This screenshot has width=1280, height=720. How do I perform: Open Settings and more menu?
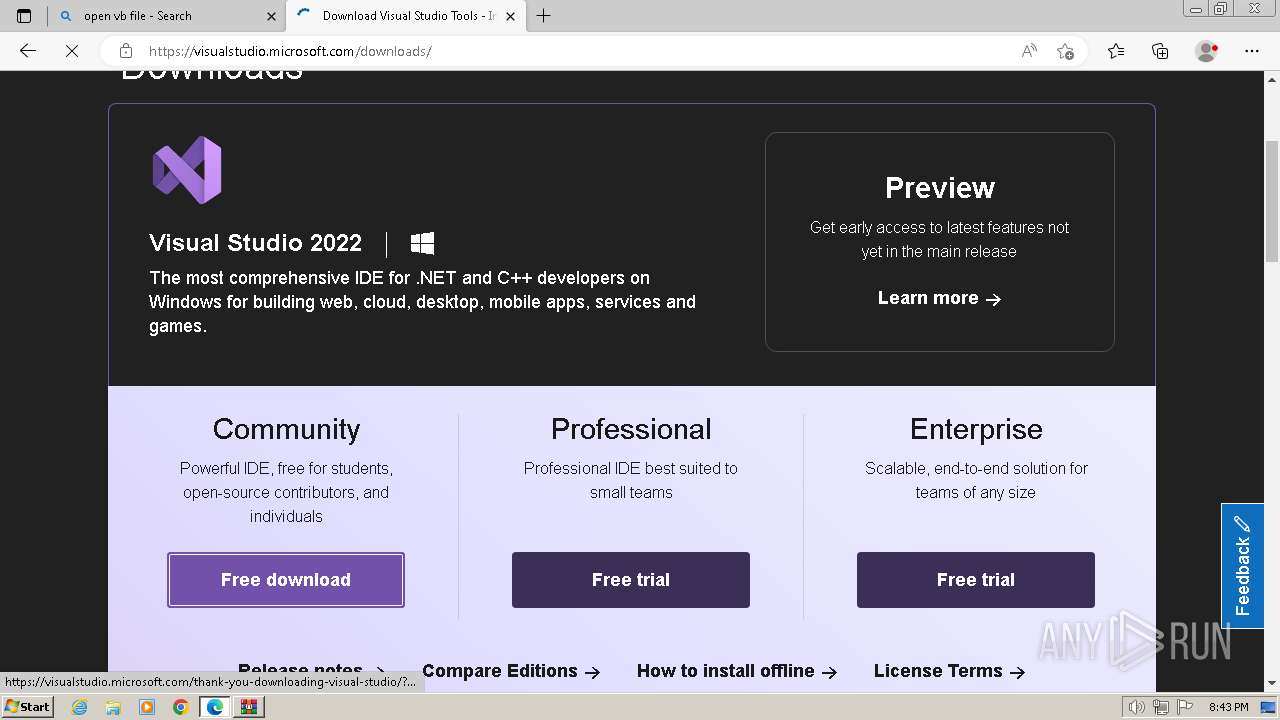point(1252,51)
